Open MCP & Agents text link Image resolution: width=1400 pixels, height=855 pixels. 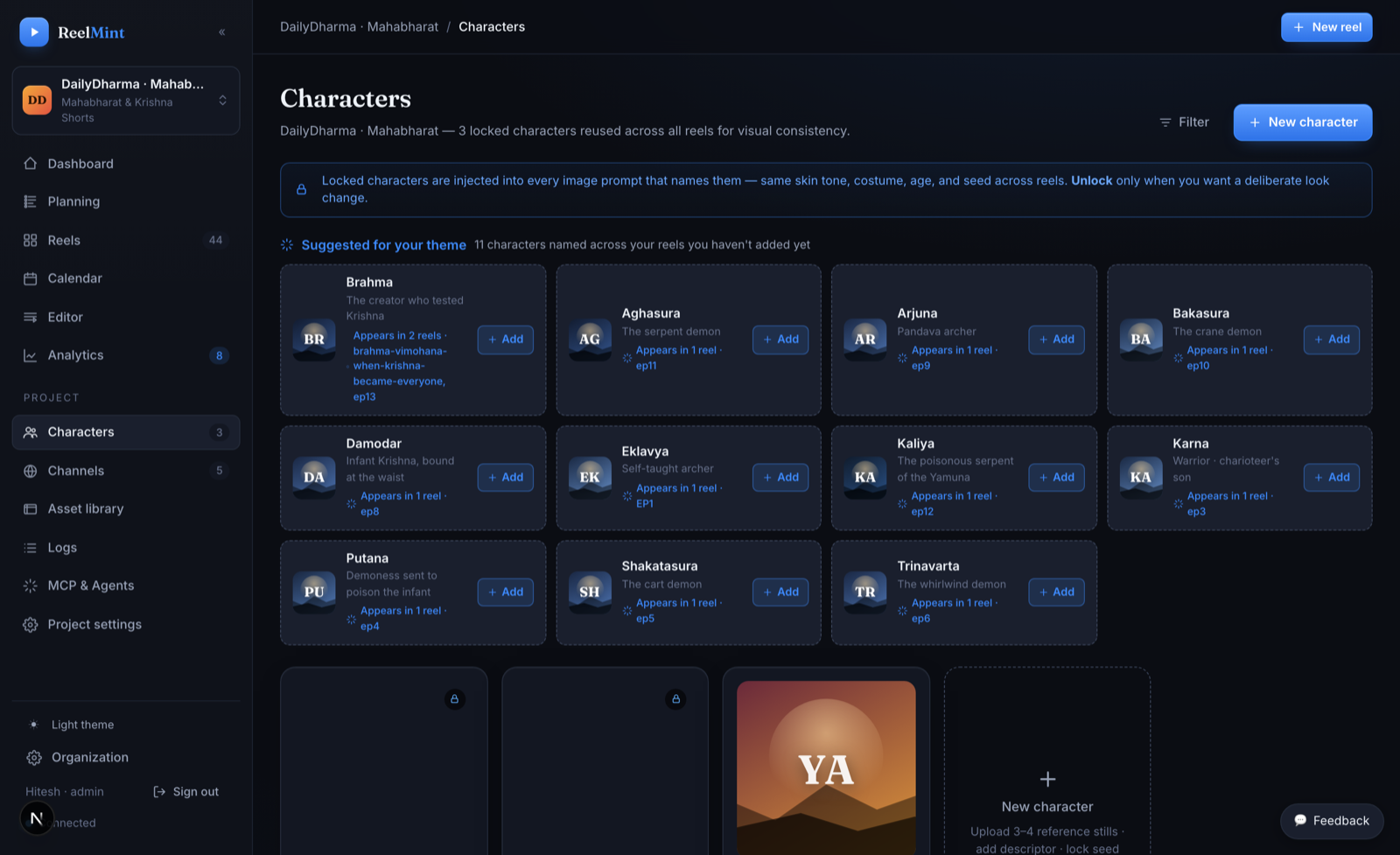pyautogui.click(x=91, y=585)
